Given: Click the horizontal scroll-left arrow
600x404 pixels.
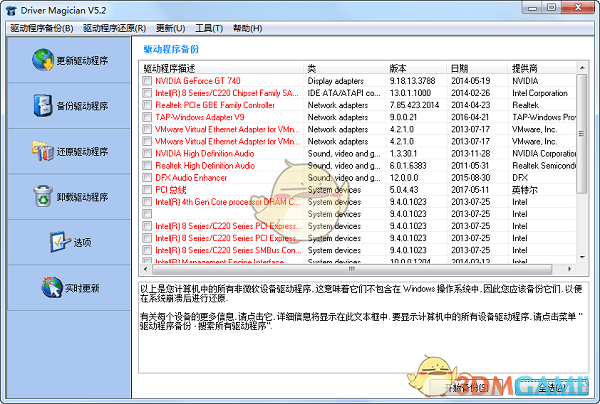Looking at the screenshot, I should pyautogui.click(x=145, y=269).
